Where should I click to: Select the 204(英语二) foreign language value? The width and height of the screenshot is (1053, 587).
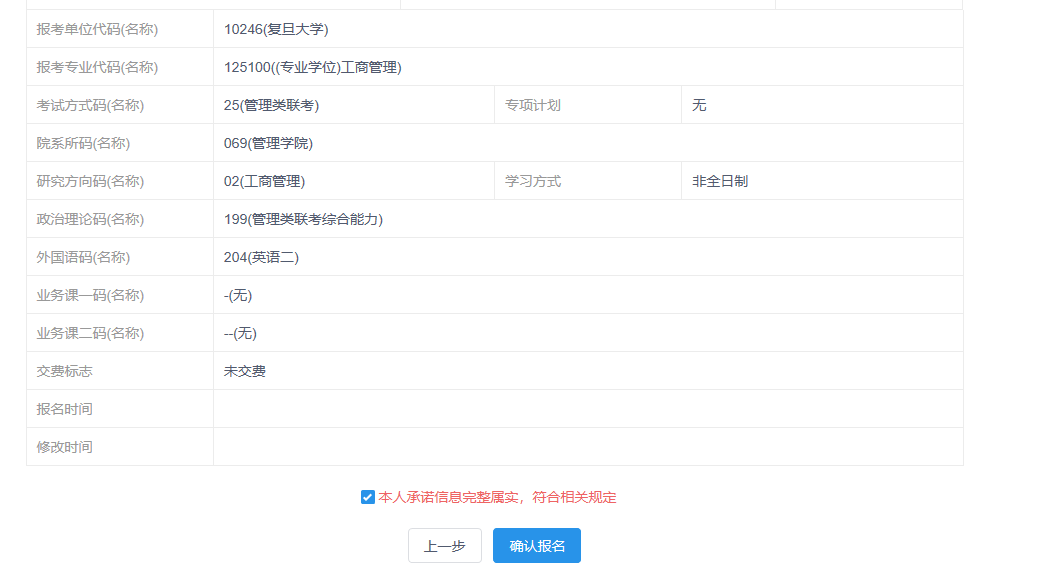[261, 257]
